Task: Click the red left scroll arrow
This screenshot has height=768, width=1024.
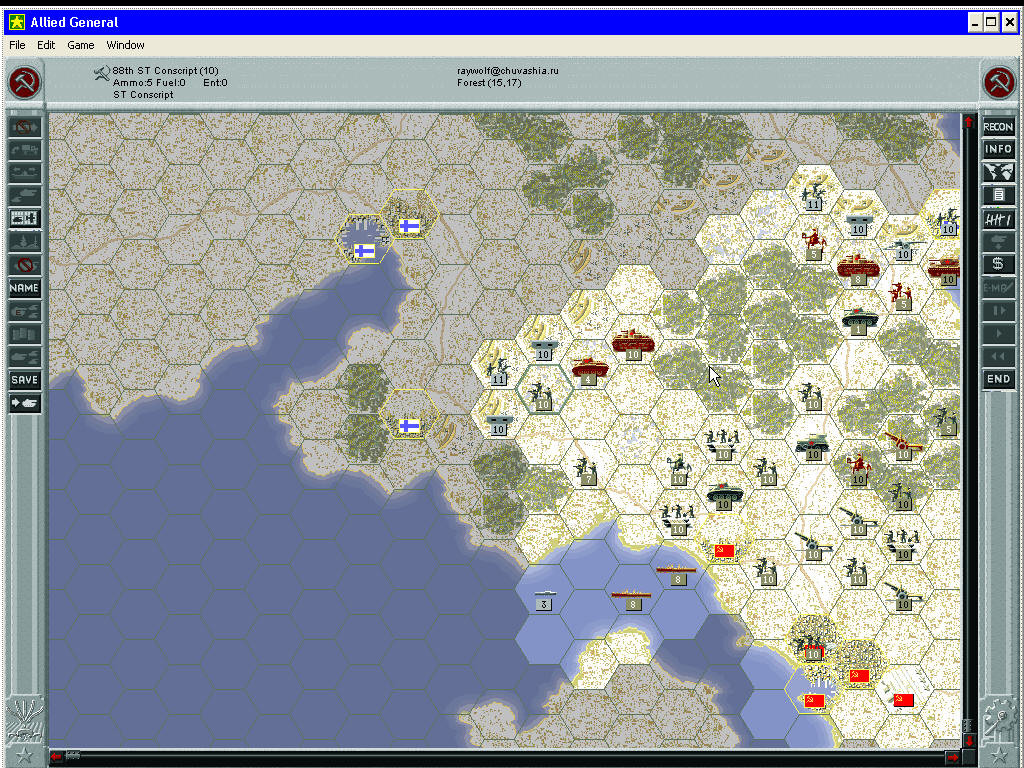Action: click(x=56, y=757)
